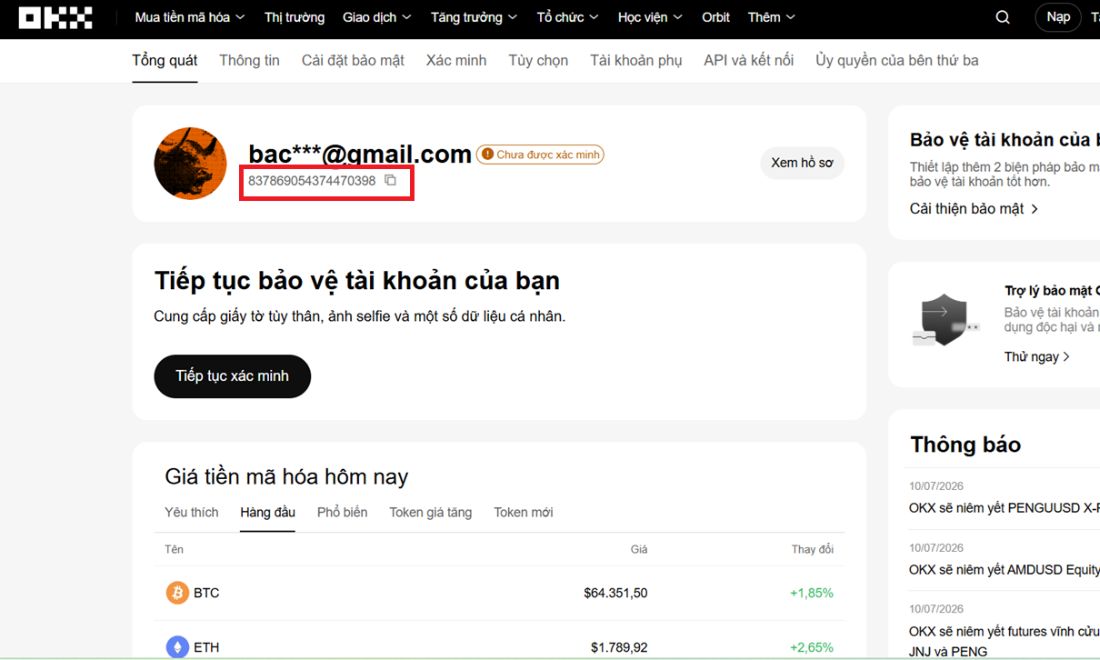This screenshot has height=660, width=1100.
Task: Select the 'Phổ biến' token tab
Action: point(342,512)
